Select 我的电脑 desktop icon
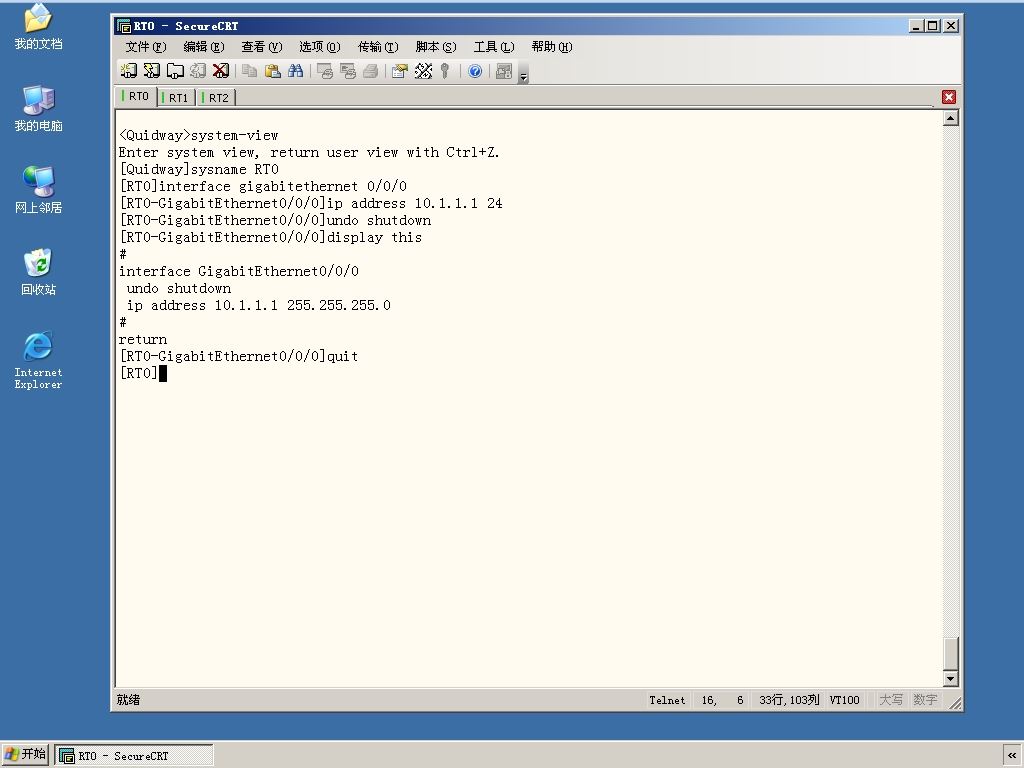This screenshot has width=1024, height=768. (39, 108)
